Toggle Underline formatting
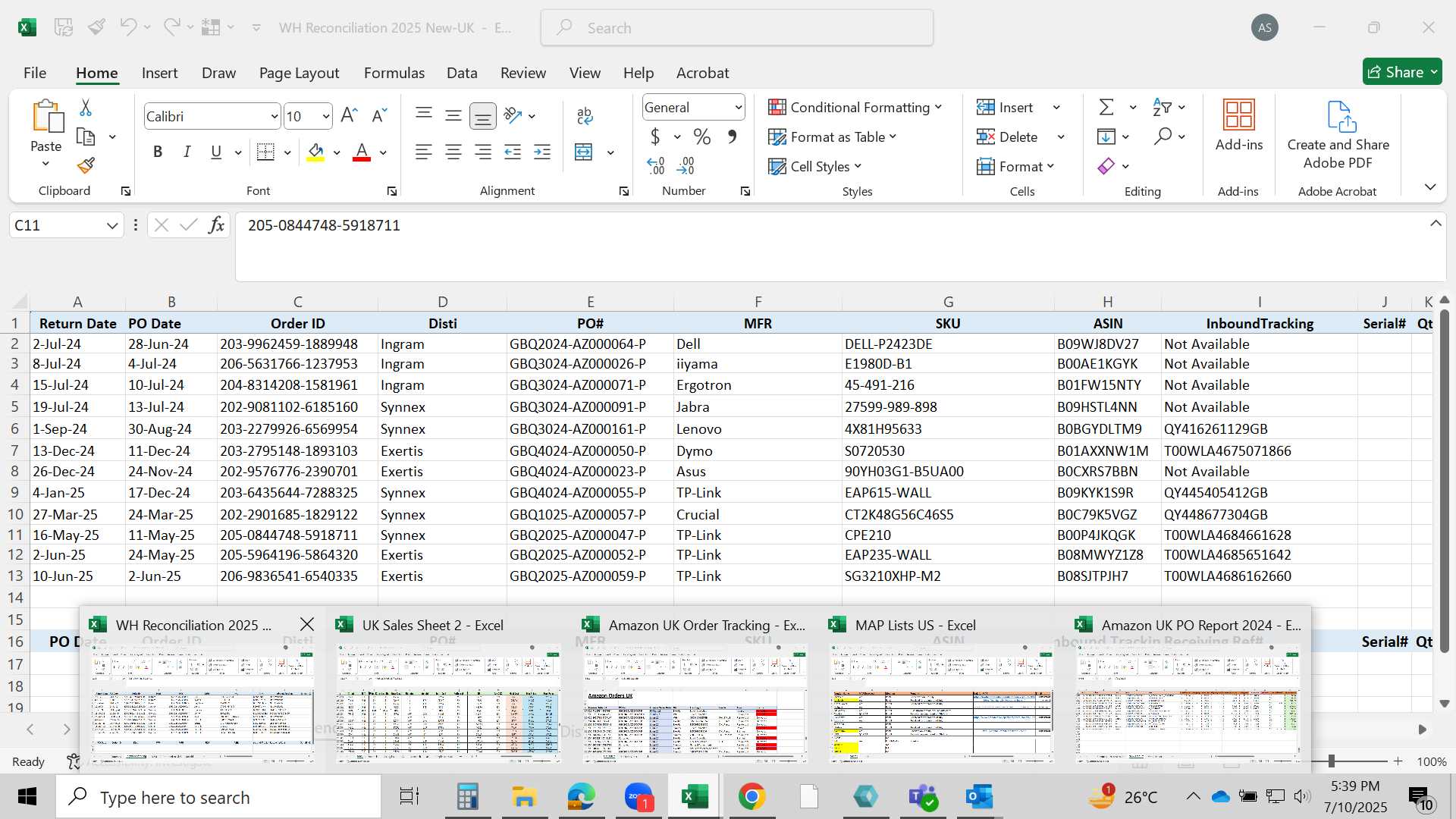1456x819 pixels. tap(216, 152)
